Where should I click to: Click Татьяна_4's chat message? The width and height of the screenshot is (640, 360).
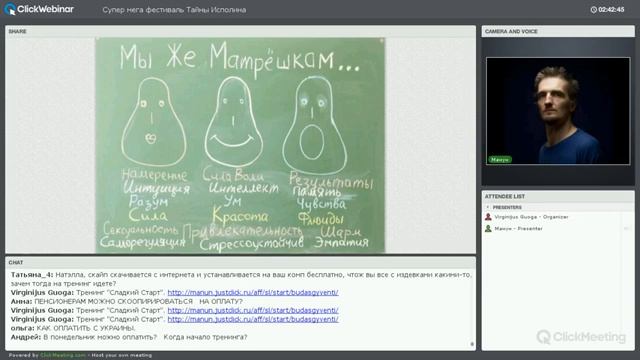click(241, 279)
